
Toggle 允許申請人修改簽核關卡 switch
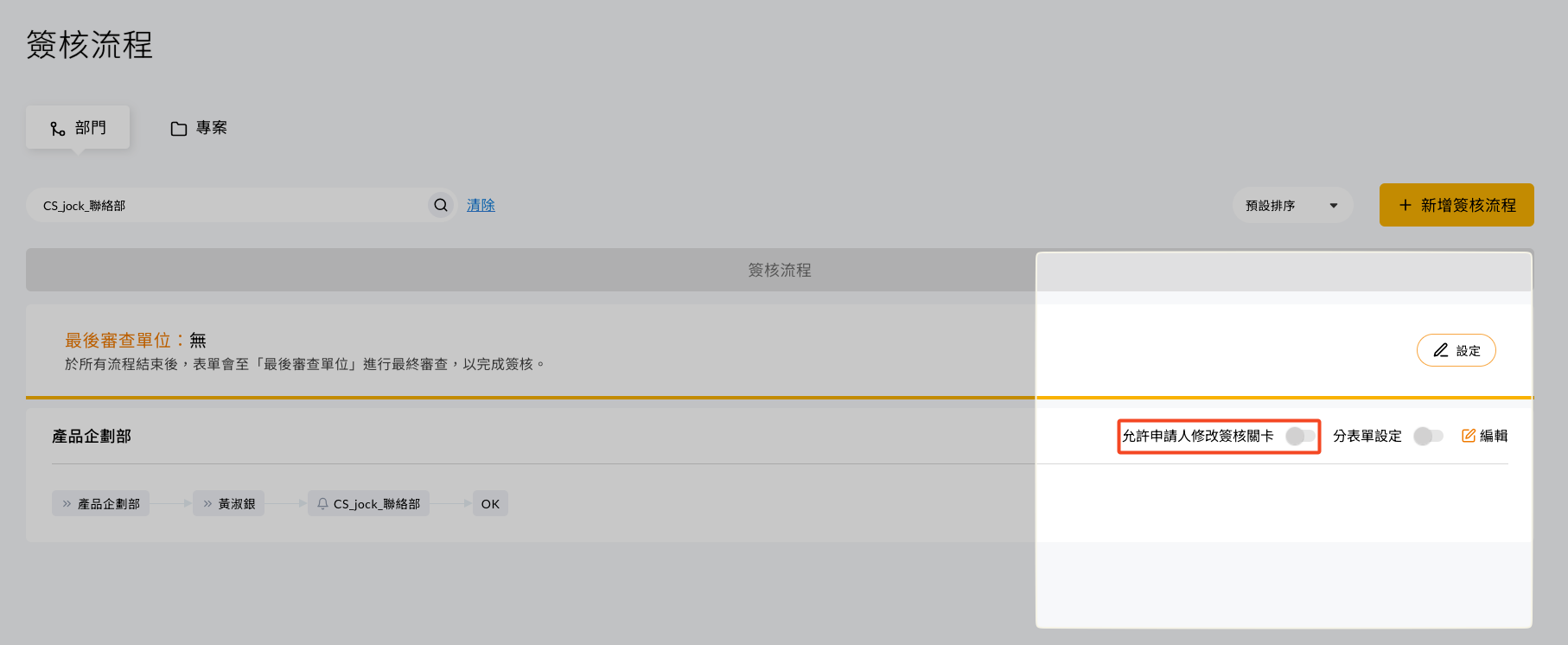1300,436
